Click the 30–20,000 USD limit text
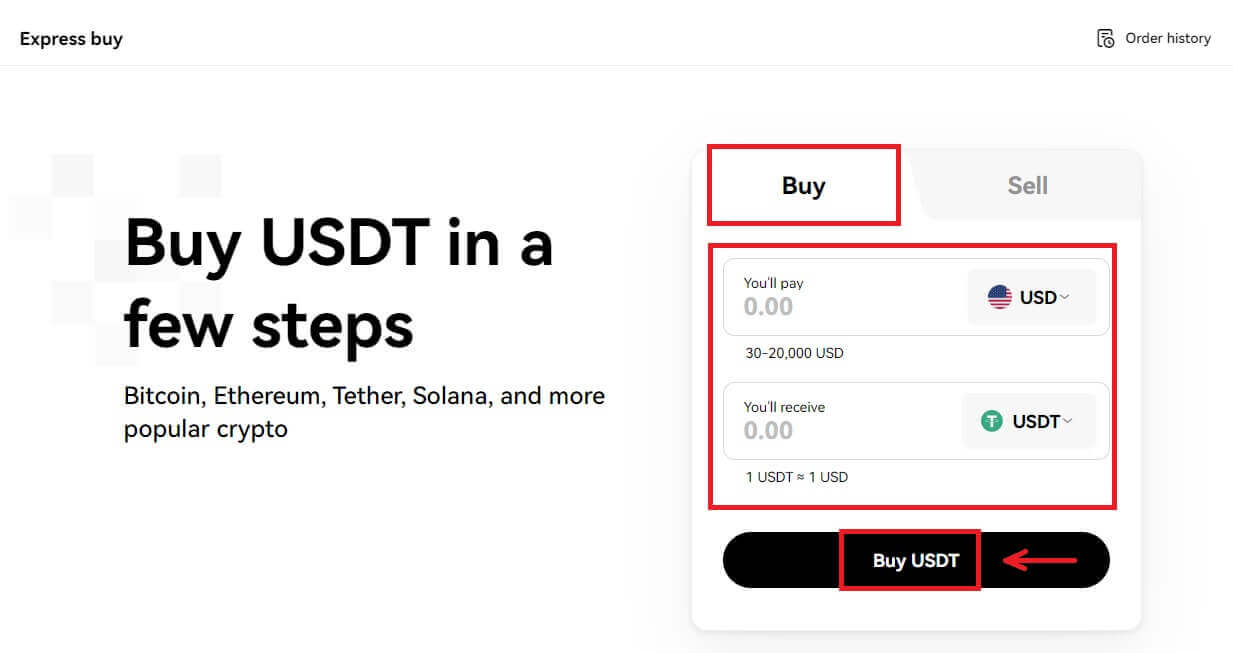The width and height of the screenshot is (1233, 653). pos(794,353)
